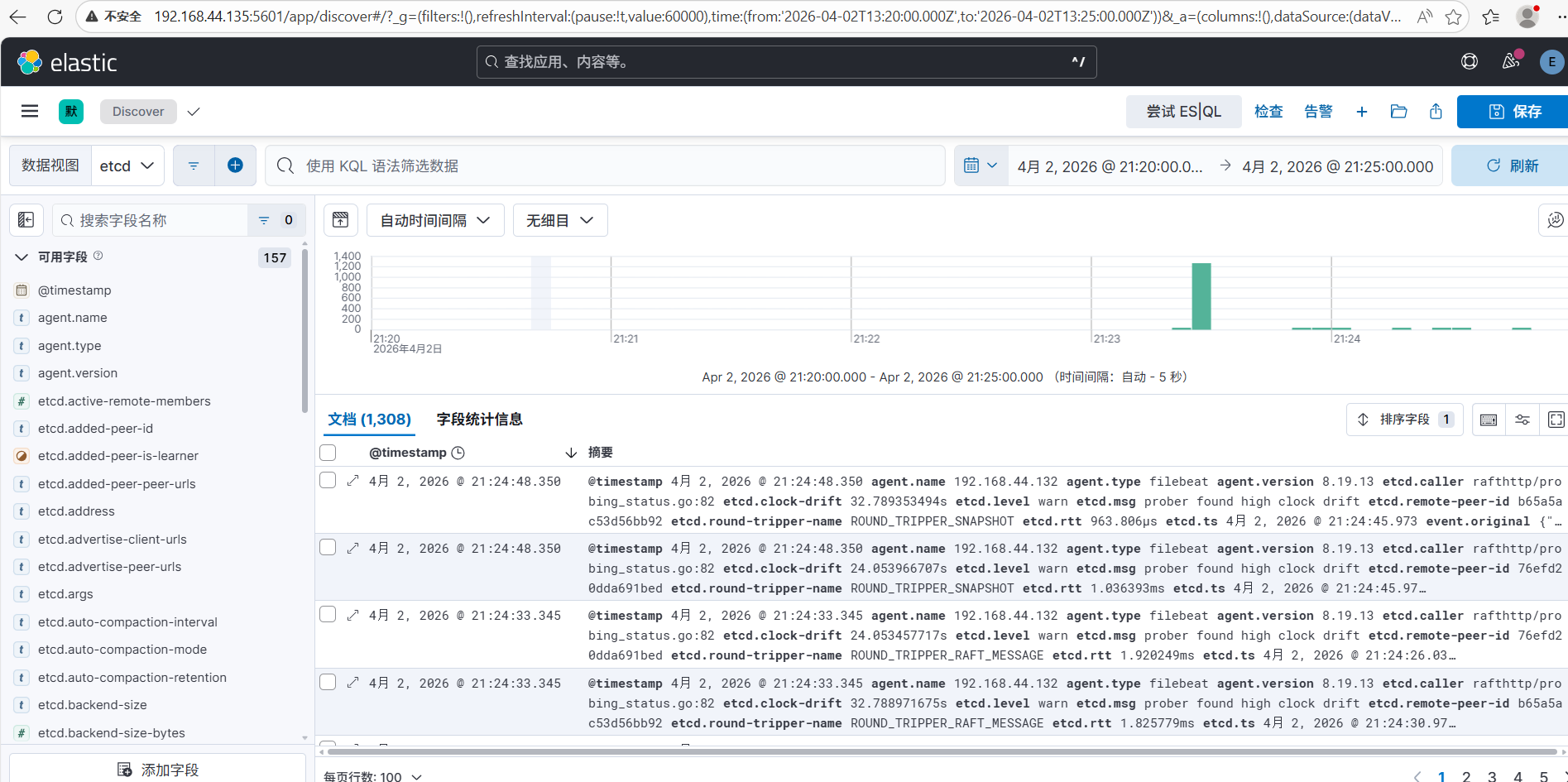Toggle the histogram chart visibility icon
Screen dimensions: 1568x782
click(x=340, y=220)
